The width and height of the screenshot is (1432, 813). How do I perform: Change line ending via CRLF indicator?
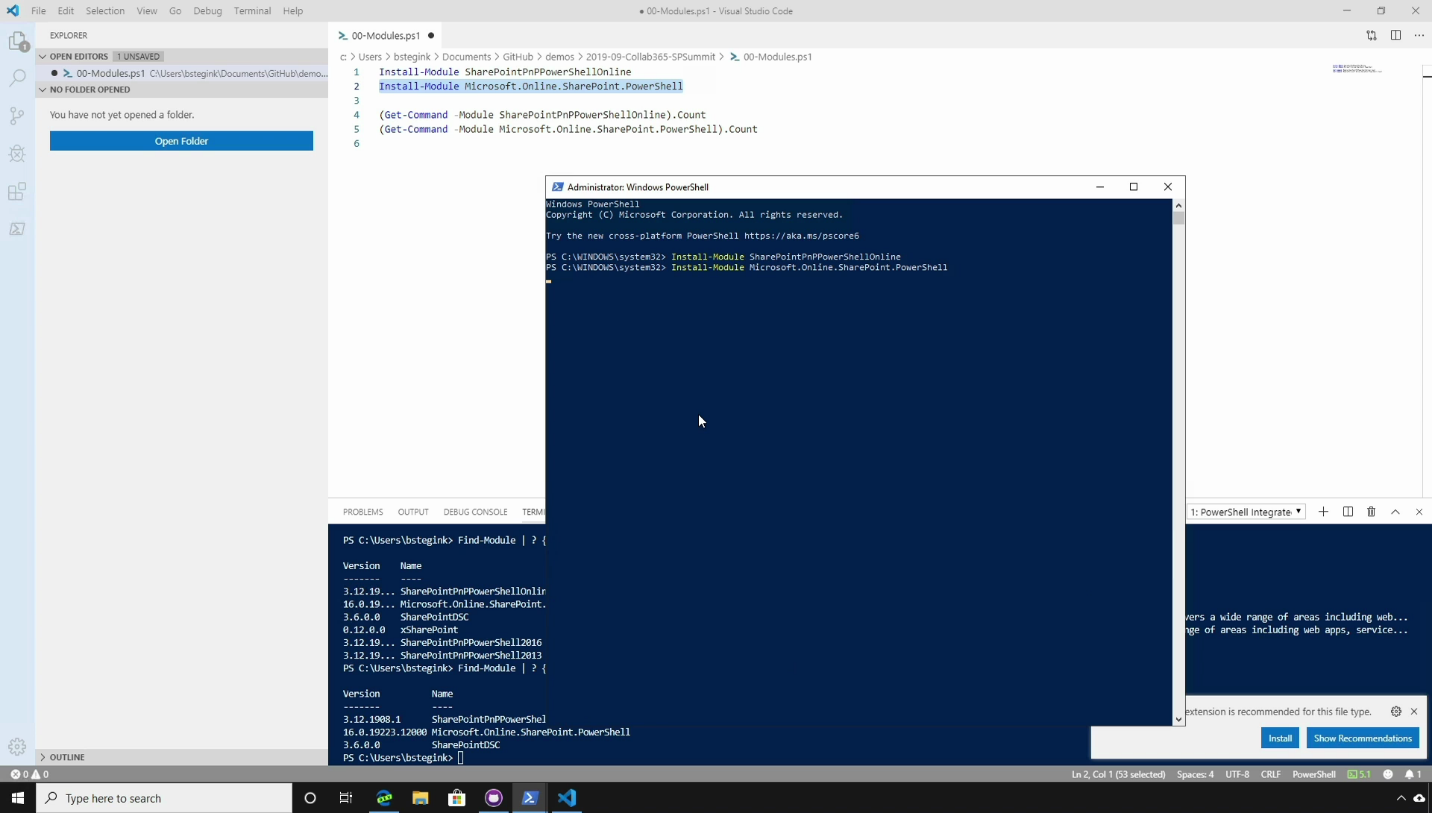[x=1270, y=774]
